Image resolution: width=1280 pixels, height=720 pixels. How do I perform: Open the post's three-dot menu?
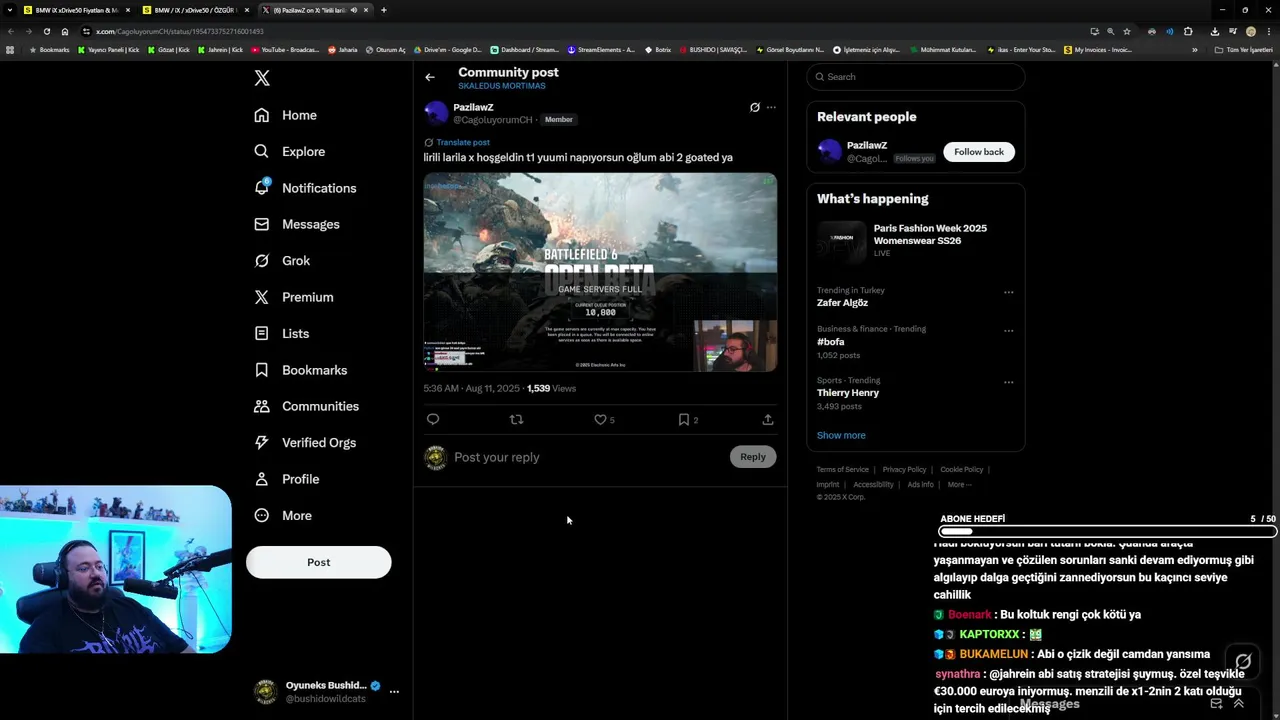tap(771, 107)
